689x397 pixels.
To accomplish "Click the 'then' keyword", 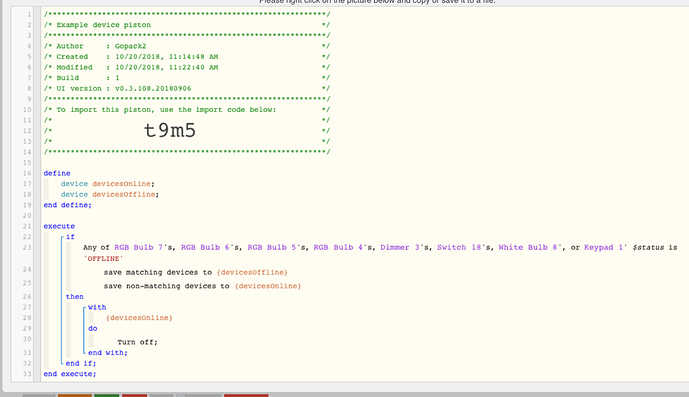I will tap(75, 297).
